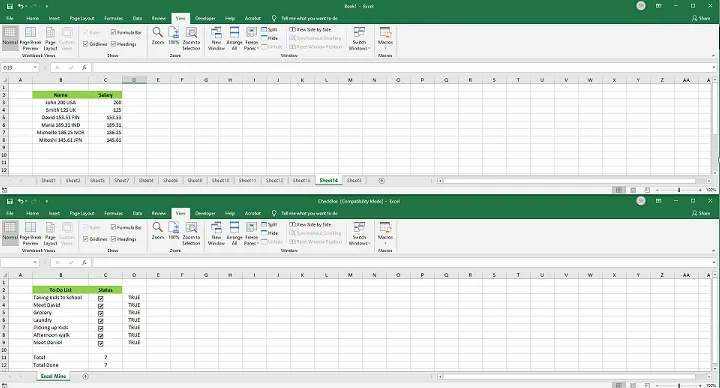Open Name Box dropdown in Book1 window
Screen dimensions: 720x388
(x=35, y=67)
